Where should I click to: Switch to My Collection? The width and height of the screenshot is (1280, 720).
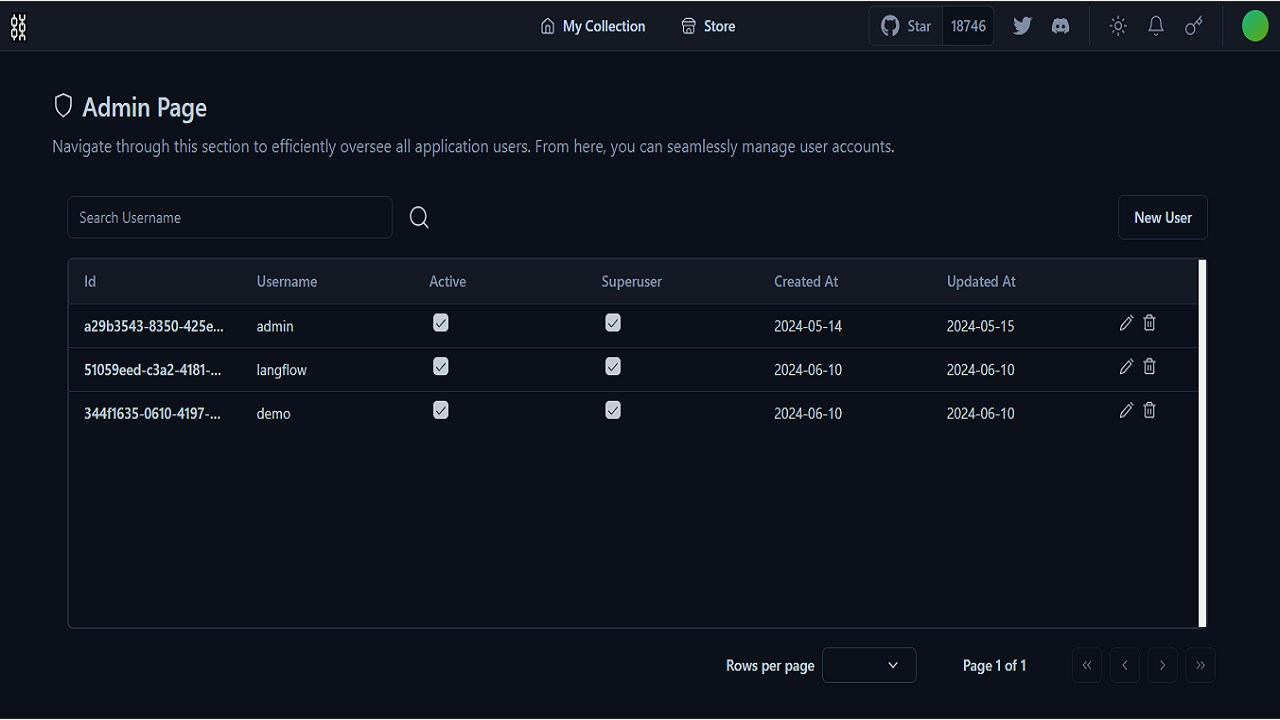pos(592,26)
